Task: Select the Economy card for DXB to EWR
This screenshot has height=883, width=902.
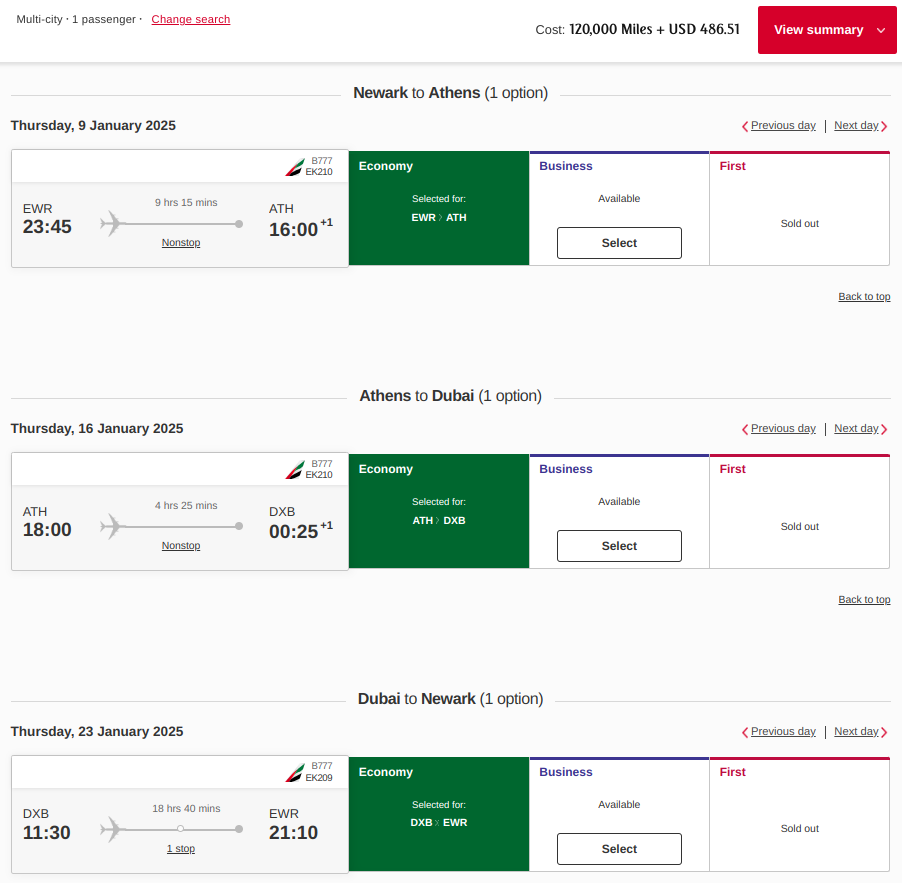Action: pos(438,814)
